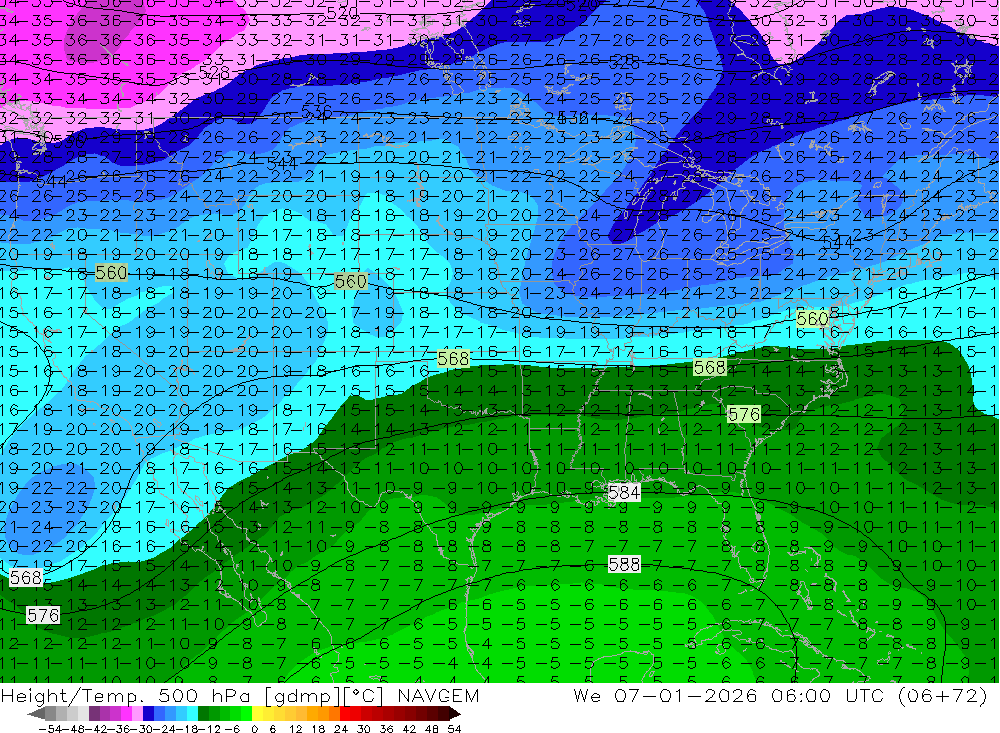
Task: Click the cyan swatch just left of the greens
Action: pyautogui.click(x=192, y=714)
